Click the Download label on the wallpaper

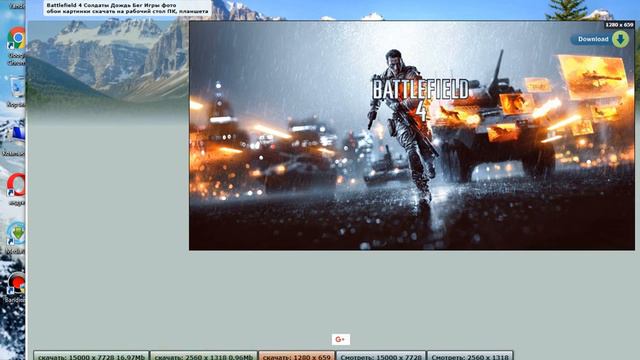593,39
